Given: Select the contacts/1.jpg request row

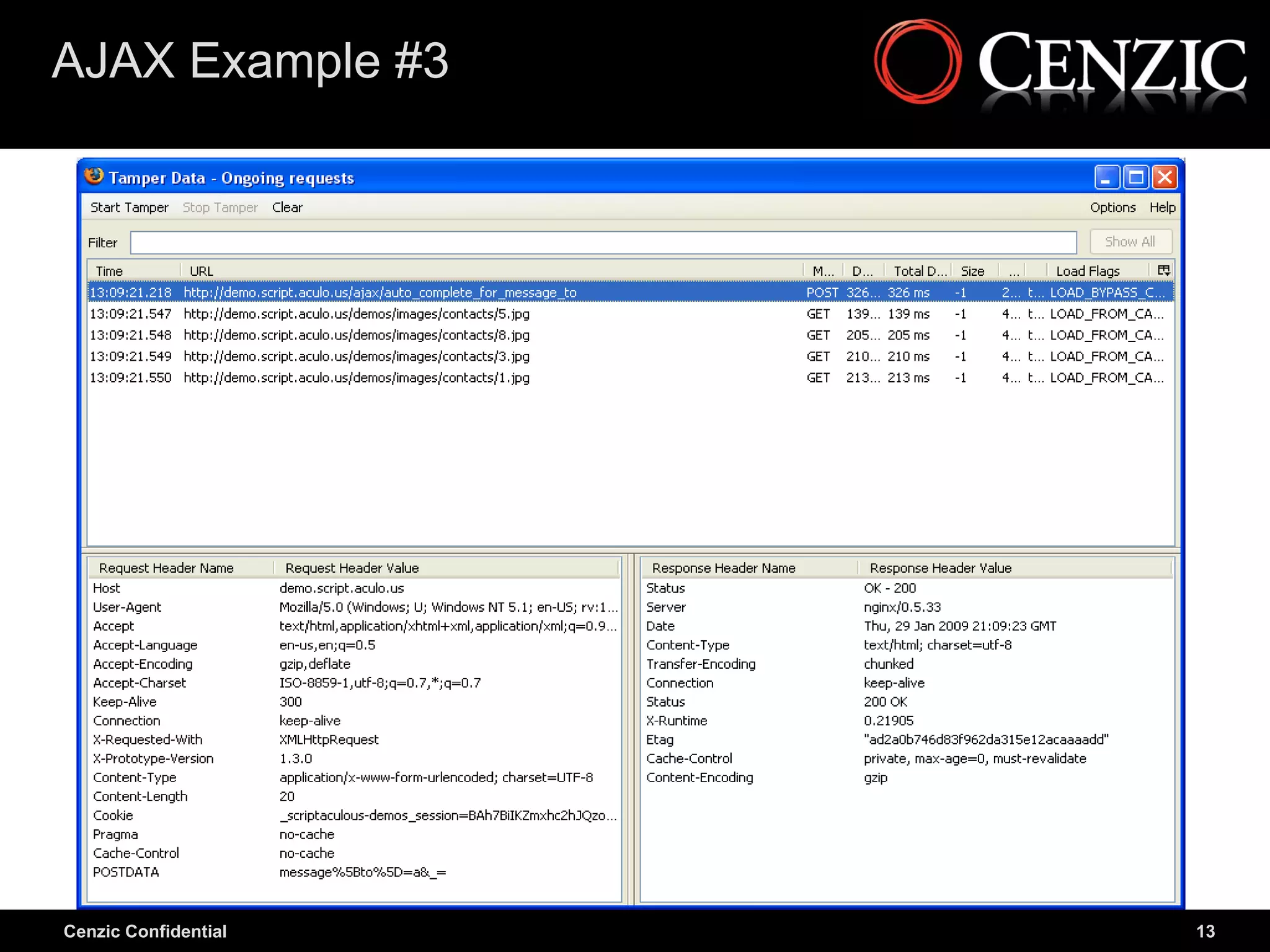Looking at the screenshot, I should point(631,377).
